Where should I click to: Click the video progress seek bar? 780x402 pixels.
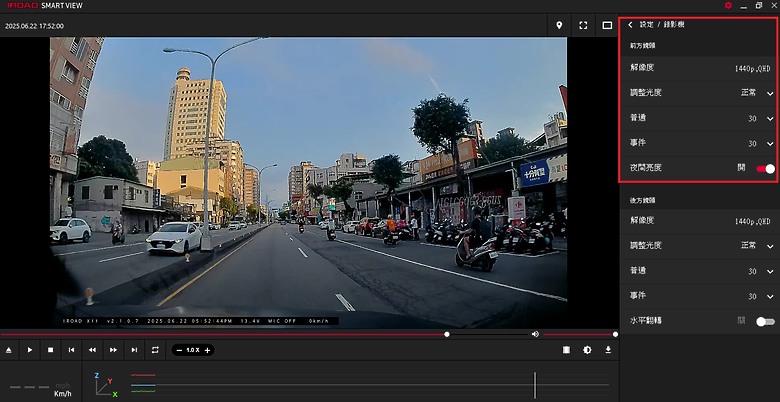tap(264, 334)
